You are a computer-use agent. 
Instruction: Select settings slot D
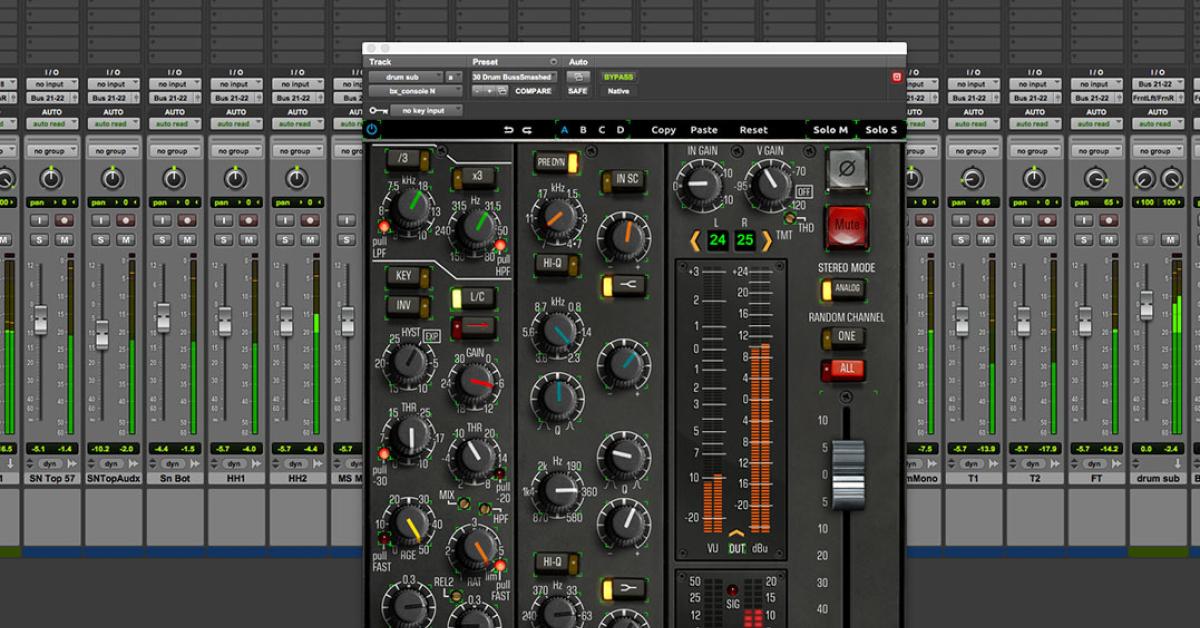coord(620,130)
